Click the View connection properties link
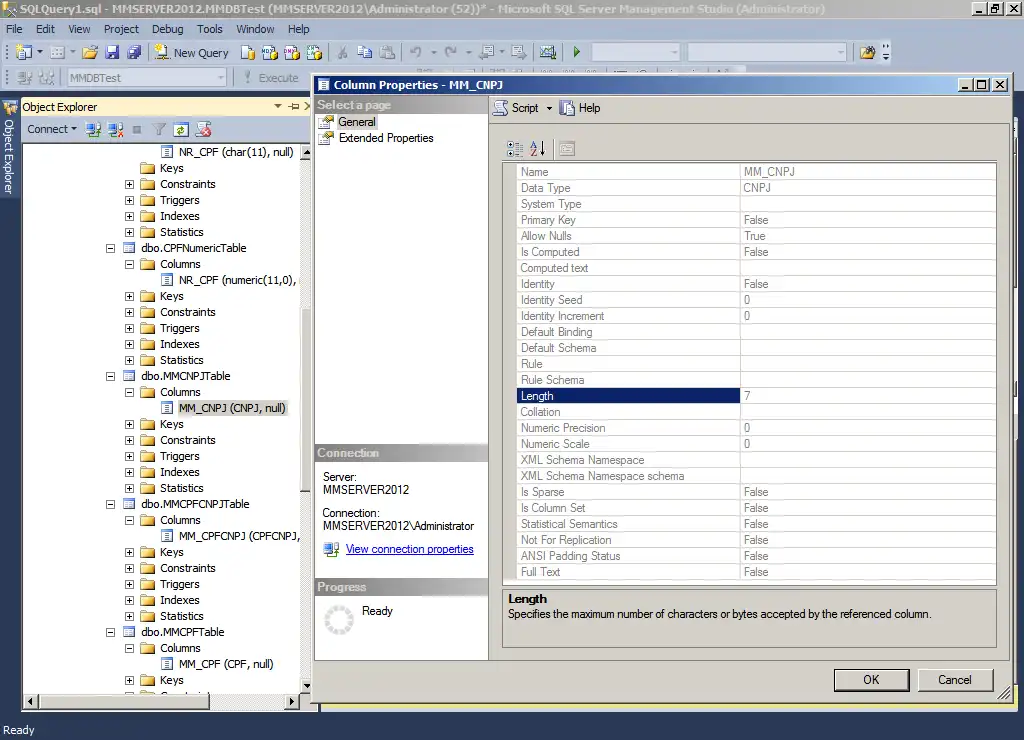The image size is (1024, 740). pos(409,549)
